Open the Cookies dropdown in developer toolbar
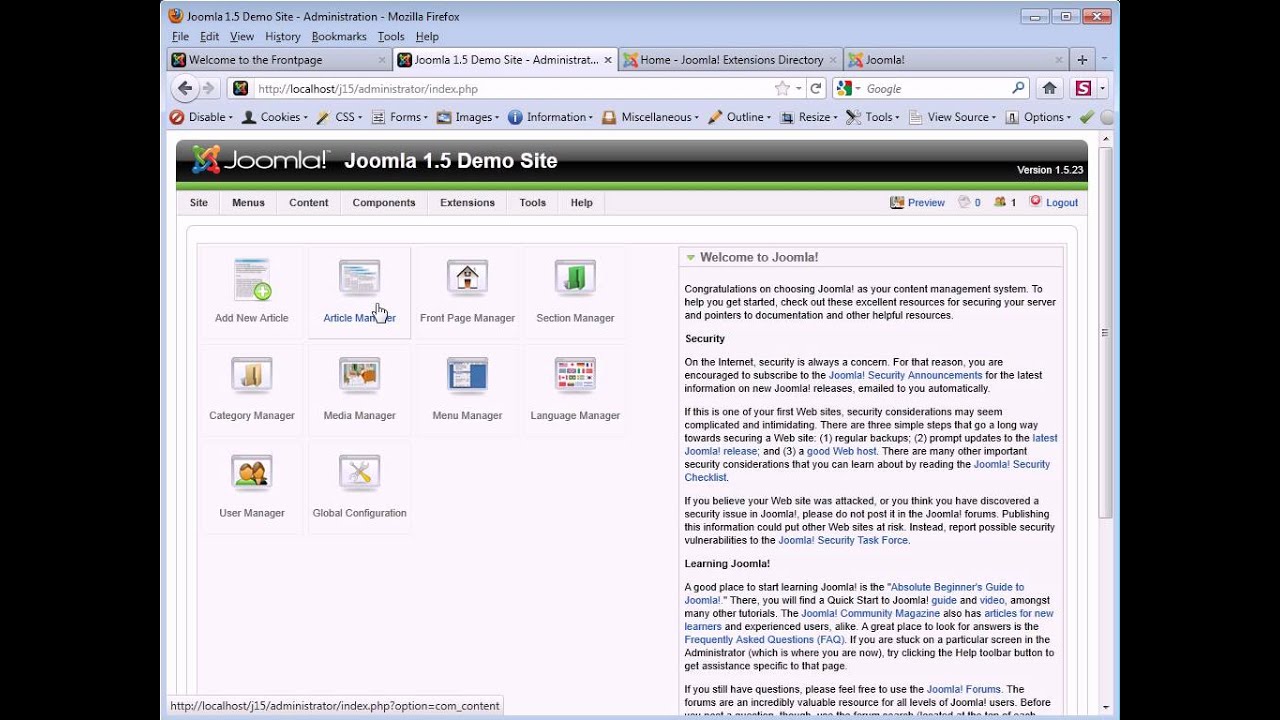 tap(275, 117)
